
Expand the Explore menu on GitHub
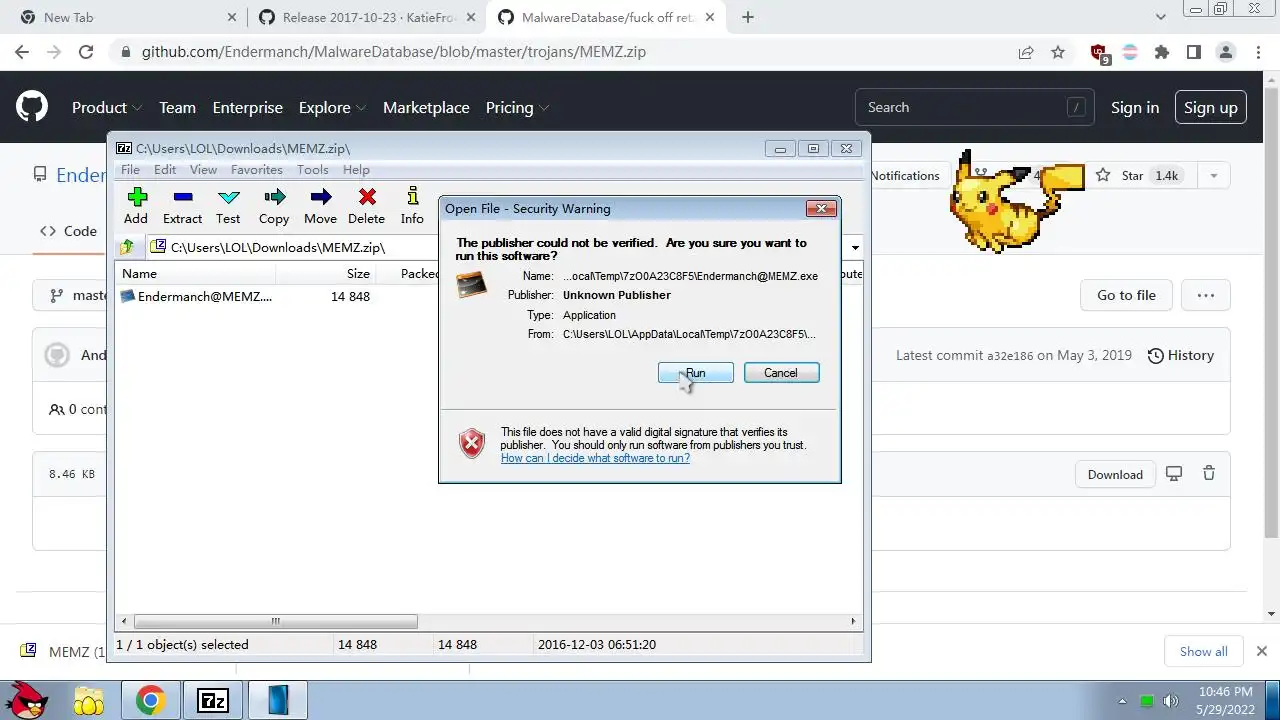click(x=332, y=108)
